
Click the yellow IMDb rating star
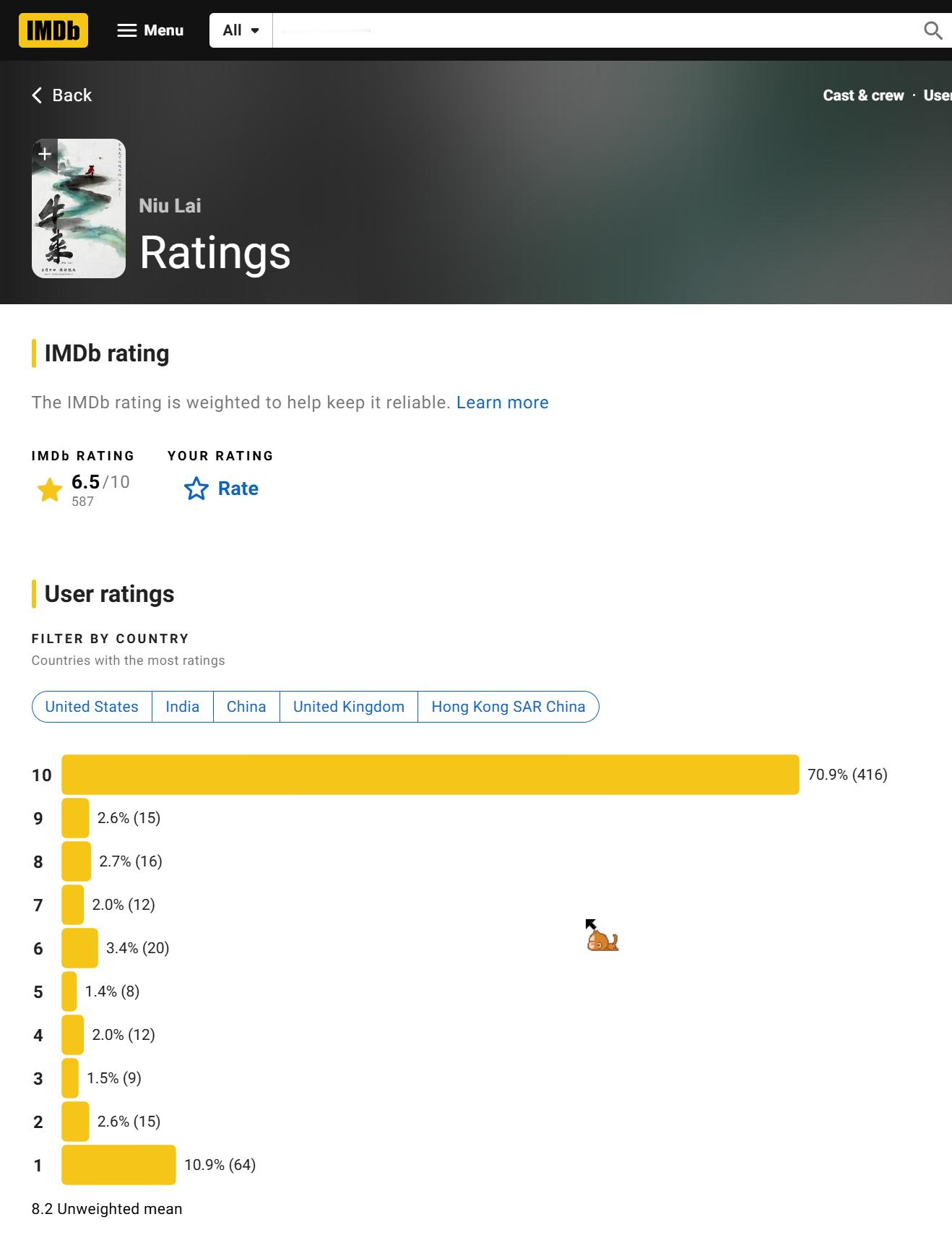(x=50, y=490)
